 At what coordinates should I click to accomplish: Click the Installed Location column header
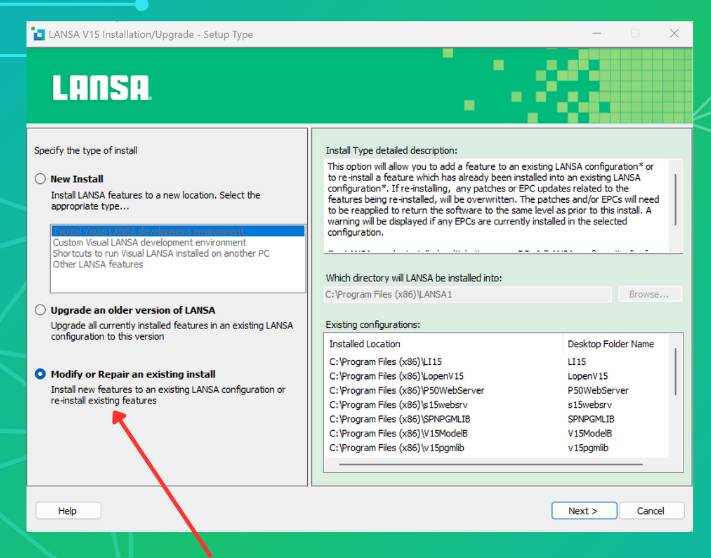444,344
